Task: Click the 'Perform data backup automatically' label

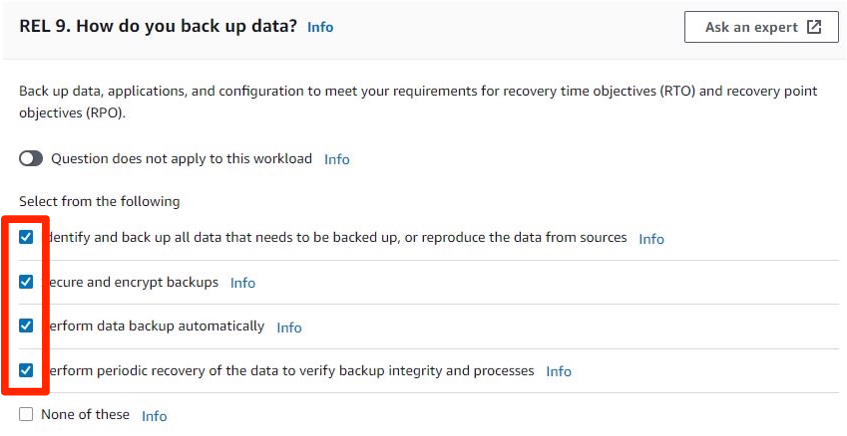Action: point(157,326)
